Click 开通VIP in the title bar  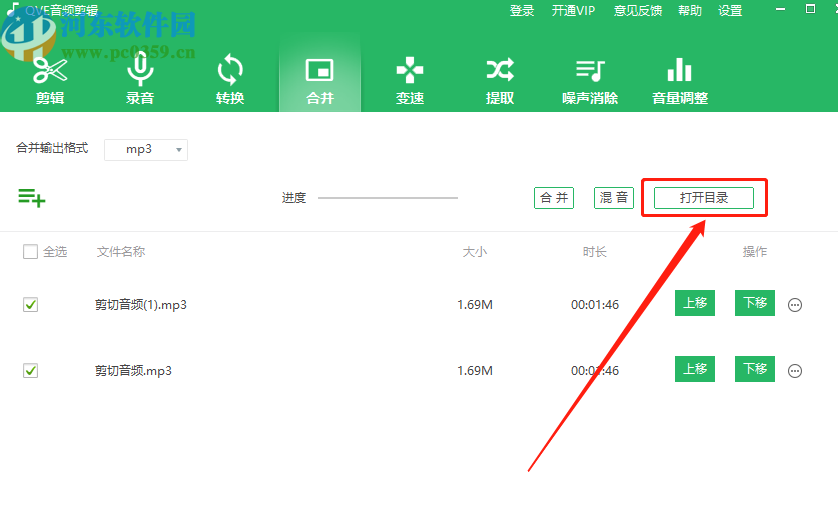click(x=573, y=11)
